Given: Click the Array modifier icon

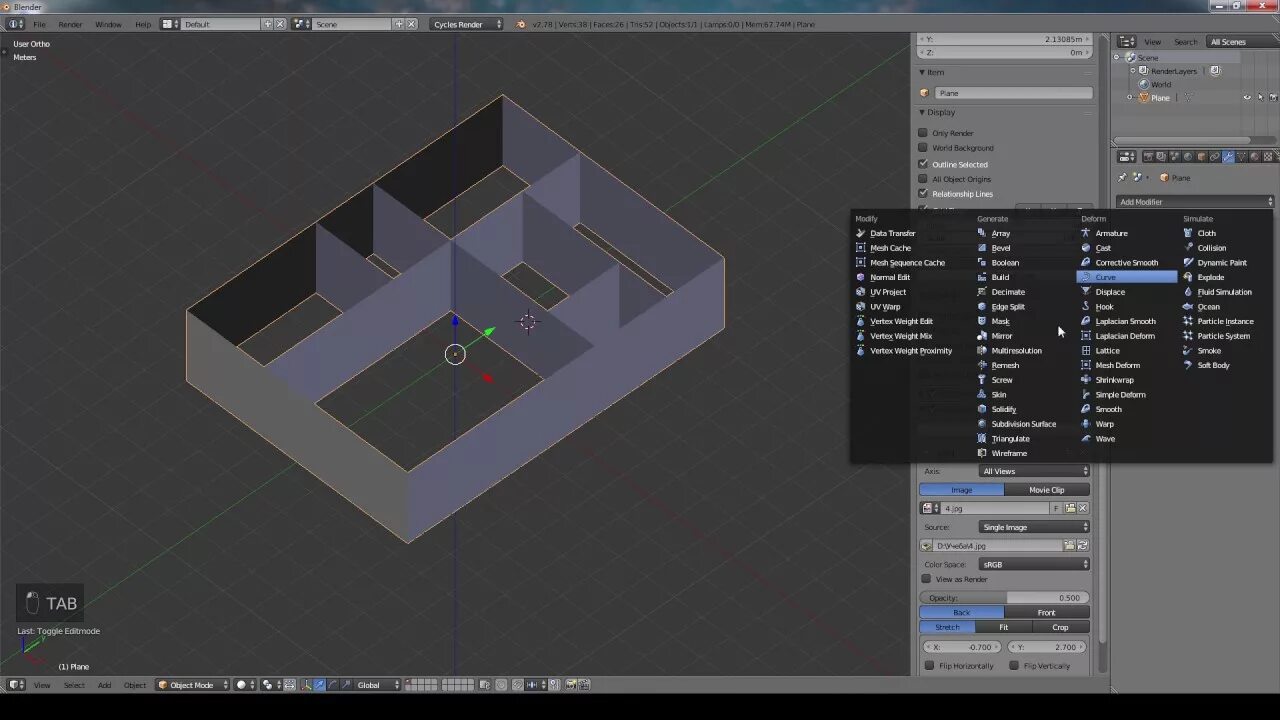Looking at the screenshot, I should 982,233.
